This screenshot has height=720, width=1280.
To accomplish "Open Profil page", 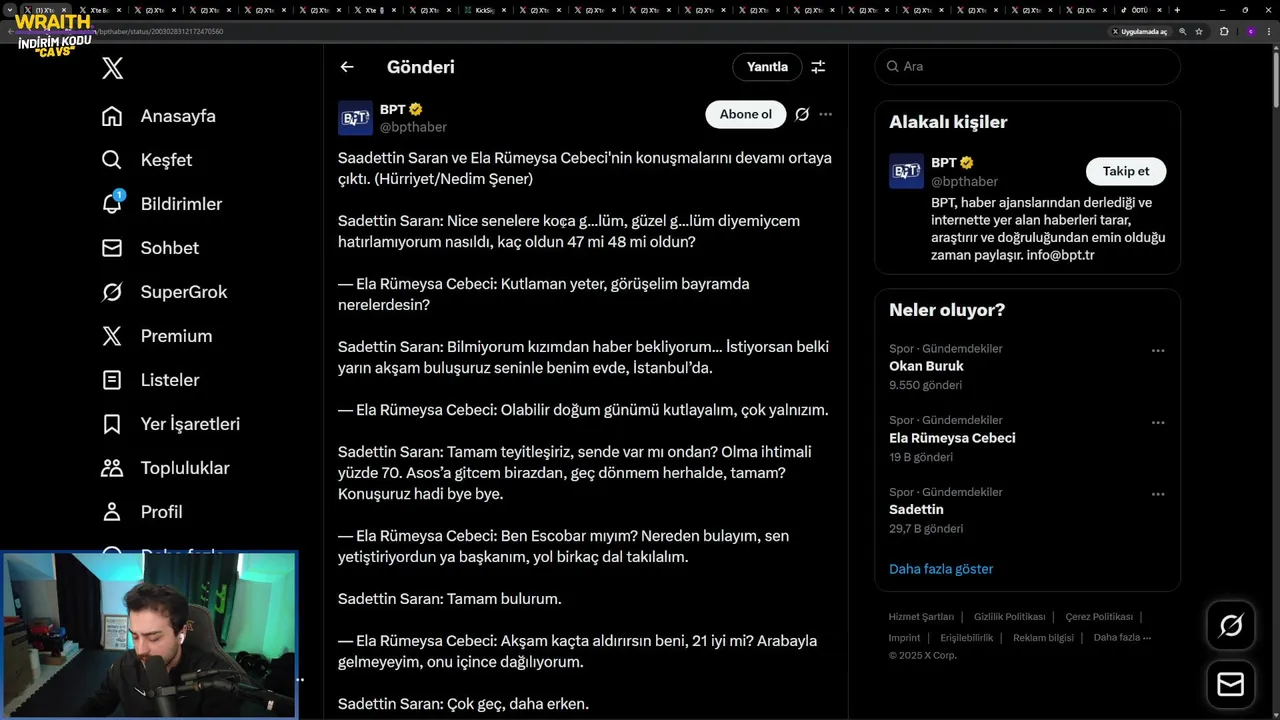I will tap(142, 512).
